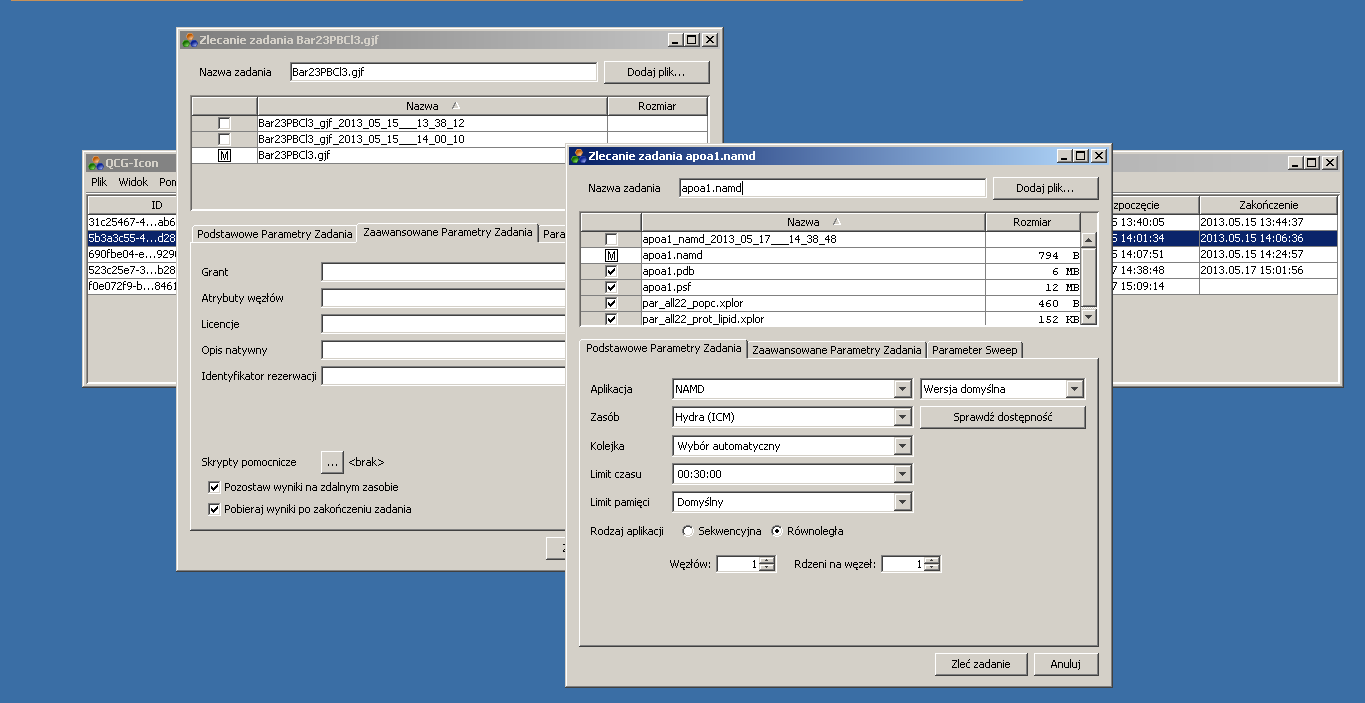Decrease the 'Rdzeni na węzeł' spinner value
The image size is (1365, 703).
932,568
